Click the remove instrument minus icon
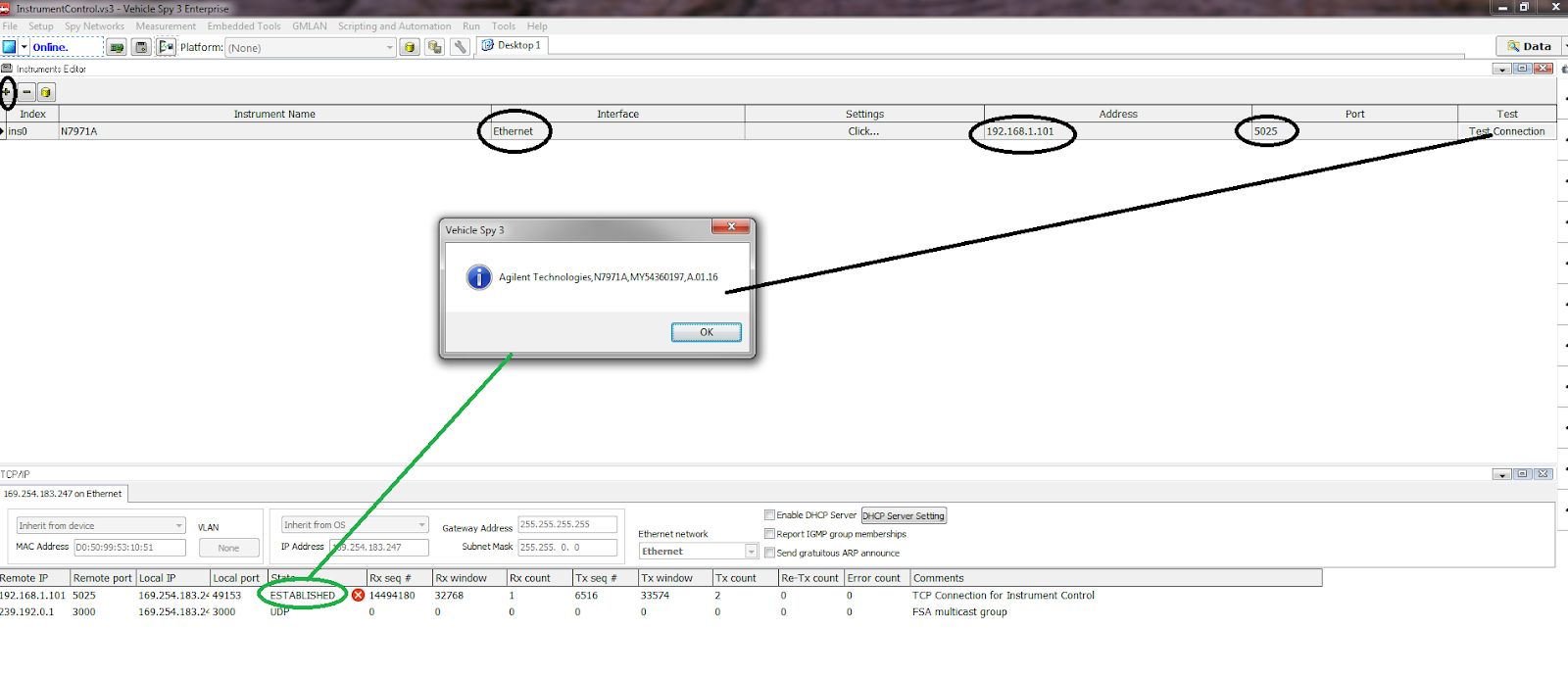This screenshot has width=1568, height=678. coord(26,92)
